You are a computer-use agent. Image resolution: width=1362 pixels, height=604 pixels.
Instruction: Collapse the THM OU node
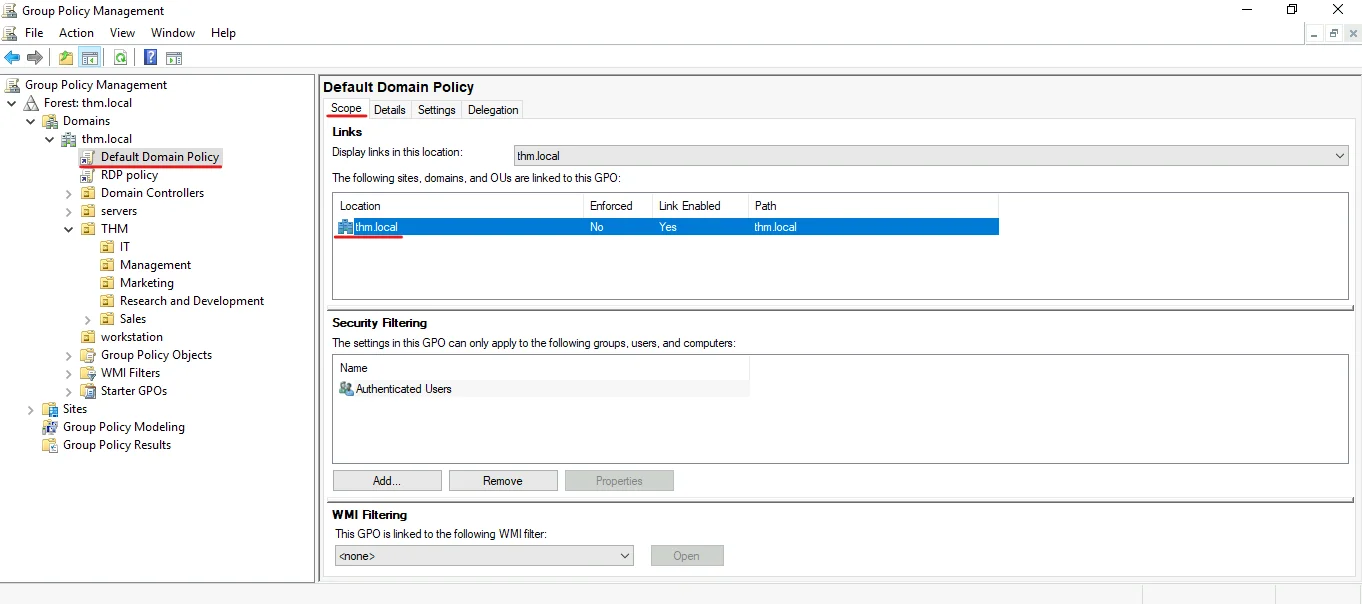(69, 229)
